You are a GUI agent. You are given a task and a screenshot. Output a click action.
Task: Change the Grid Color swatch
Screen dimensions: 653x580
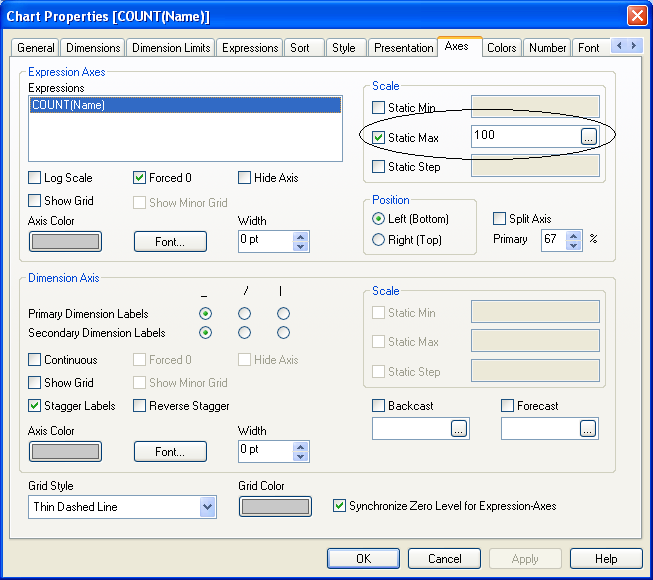pos(275,507)
